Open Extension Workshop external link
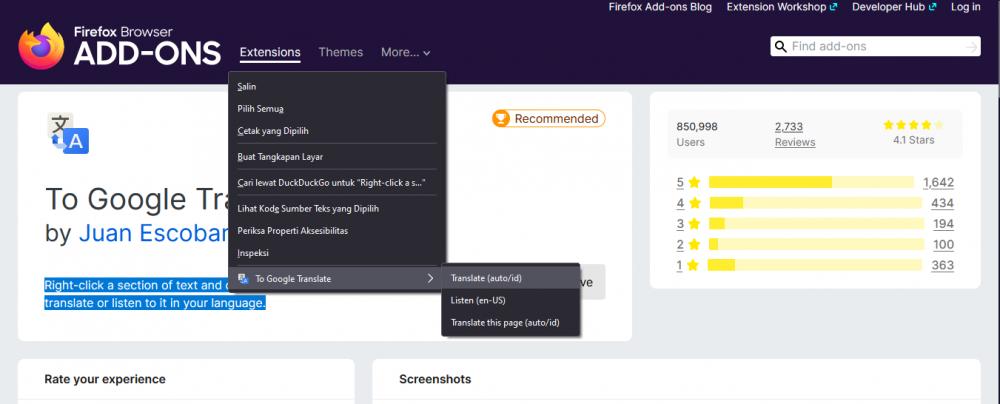This screenshot has height=404, width=1000. tap(782, 7)
